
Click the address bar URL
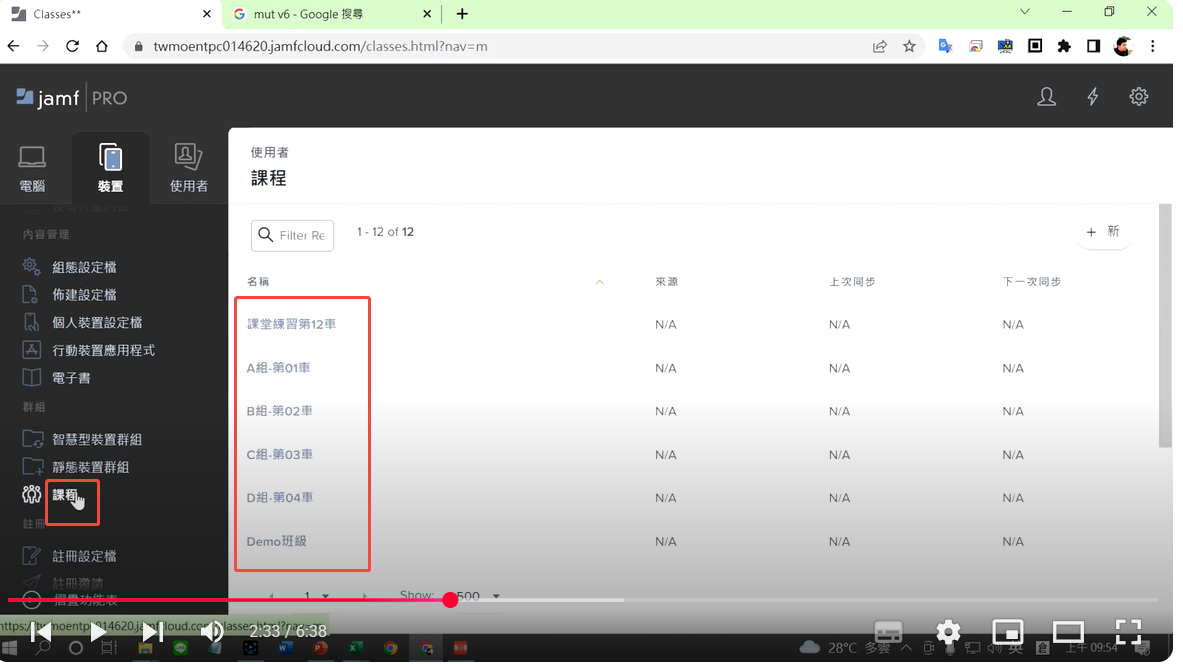tap(320, 46)
